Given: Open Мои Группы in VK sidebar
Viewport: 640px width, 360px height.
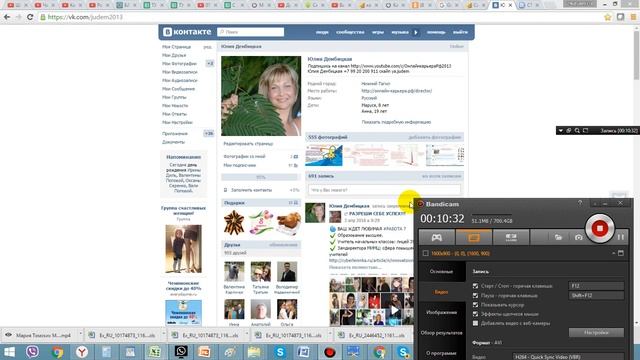Looking at the screenshot, I should pyautogui.click(x=174, y=97).
